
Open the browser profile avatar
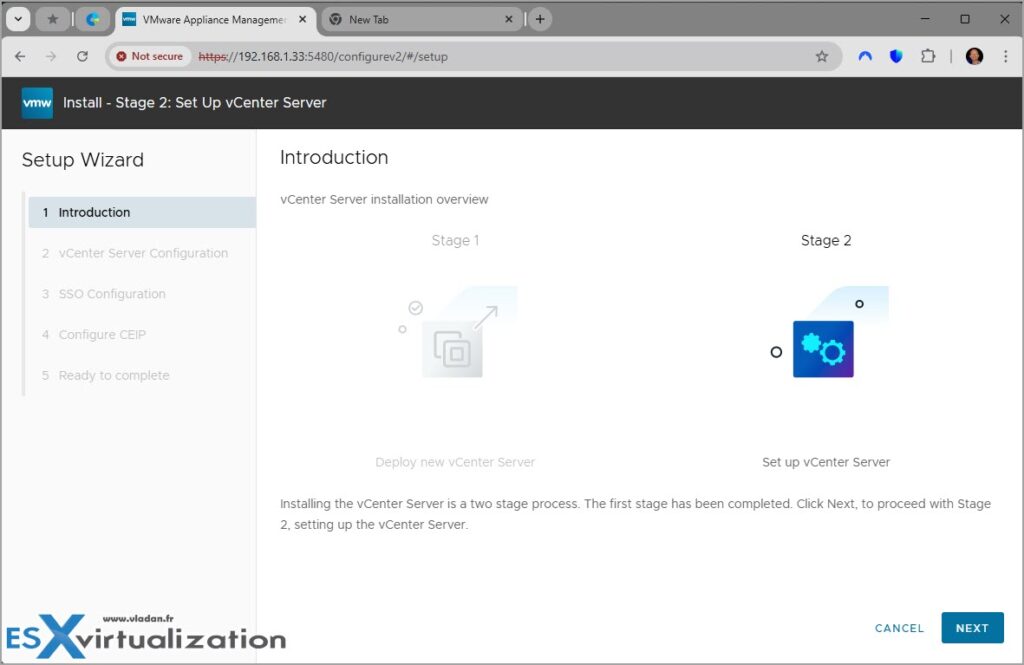974,56
